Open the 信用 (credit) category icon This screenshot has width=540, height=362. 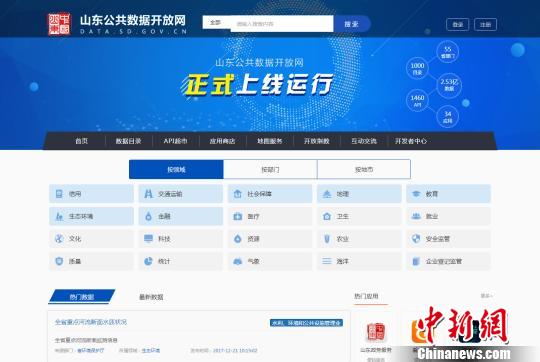pos(59,194)
